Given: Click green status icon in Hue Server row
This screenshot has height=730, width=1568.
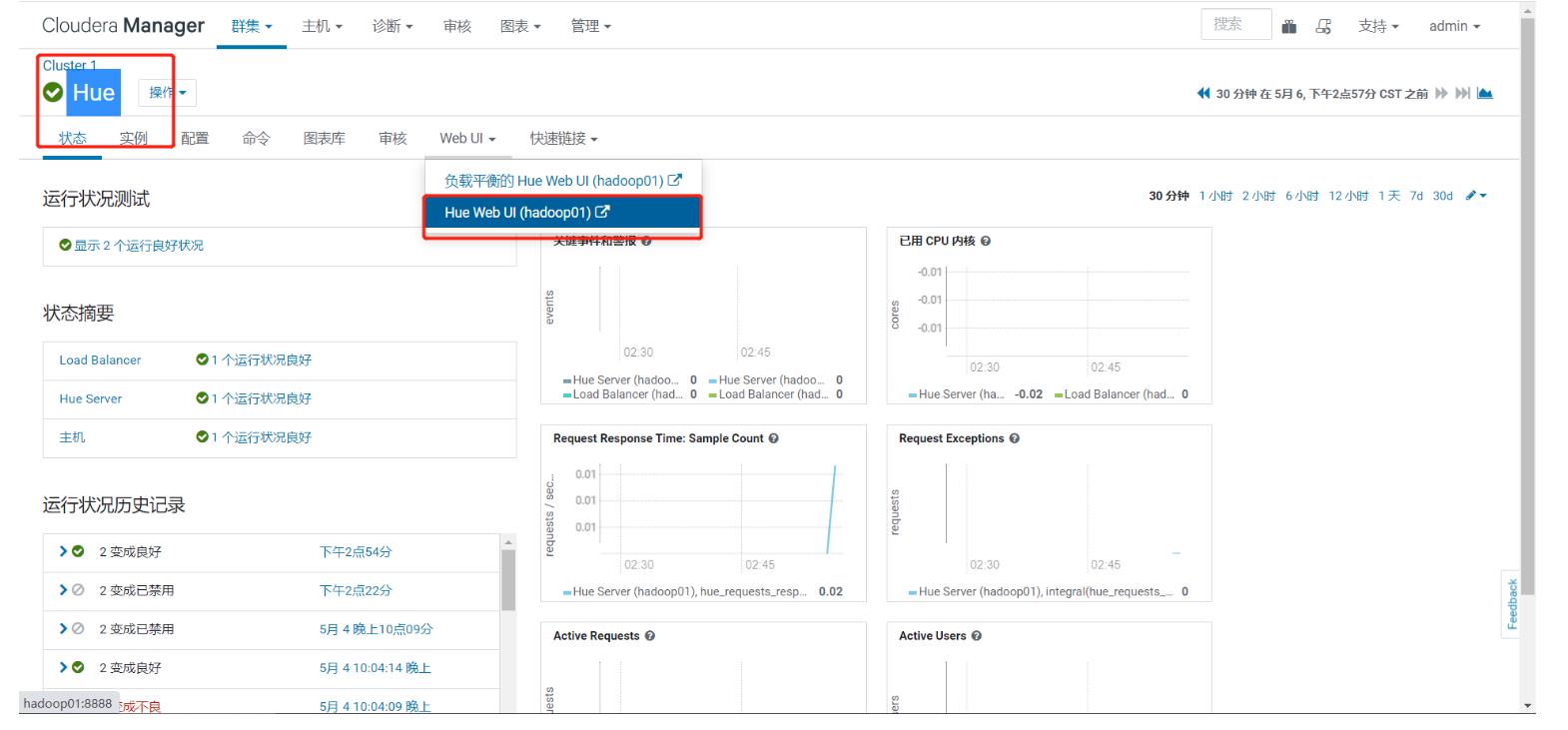Looking at the screenshot, I should click(202, 398).
